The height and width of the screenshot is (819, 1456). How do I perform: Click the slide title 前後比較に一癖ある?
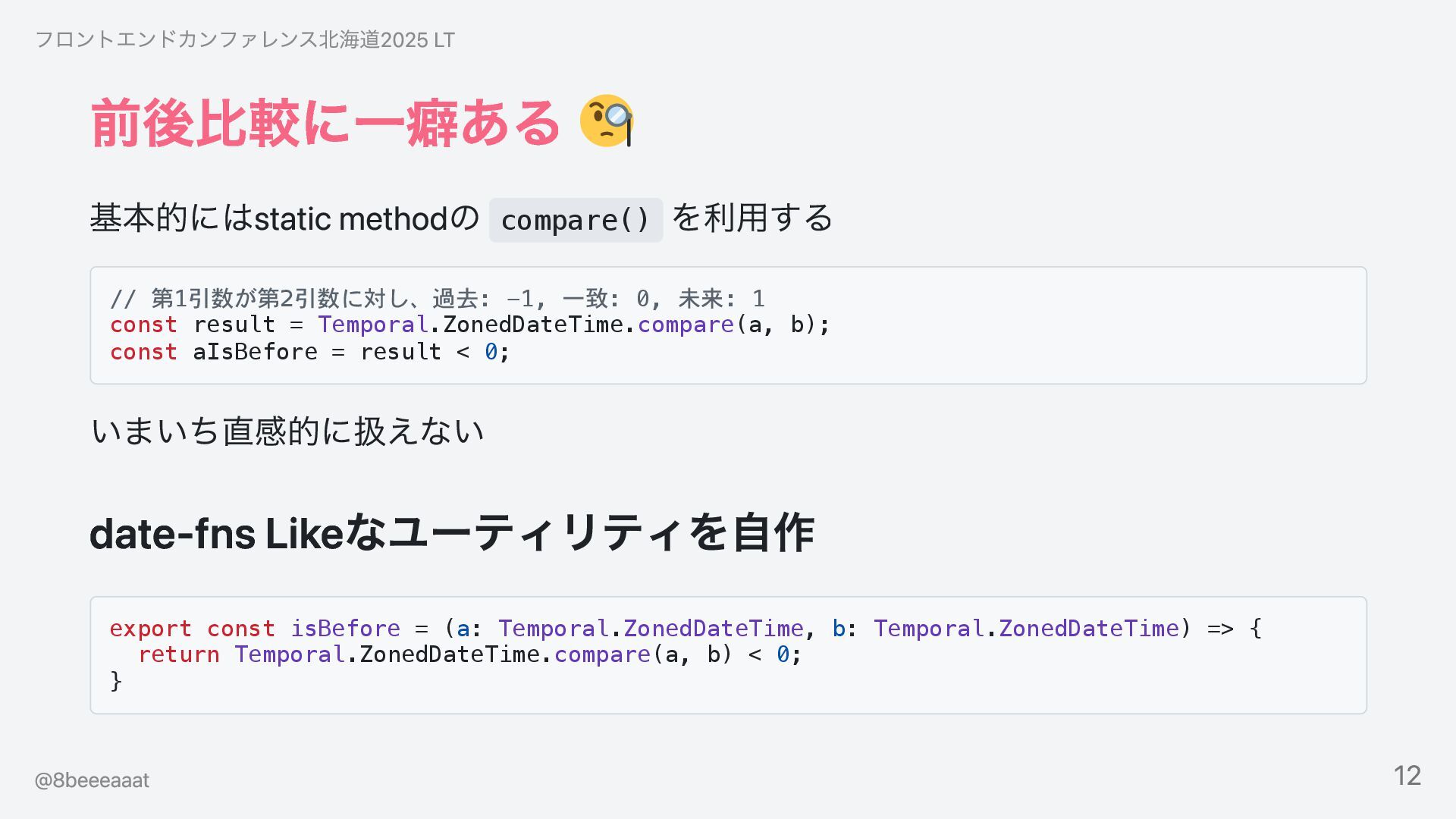[x=325, y=123]
